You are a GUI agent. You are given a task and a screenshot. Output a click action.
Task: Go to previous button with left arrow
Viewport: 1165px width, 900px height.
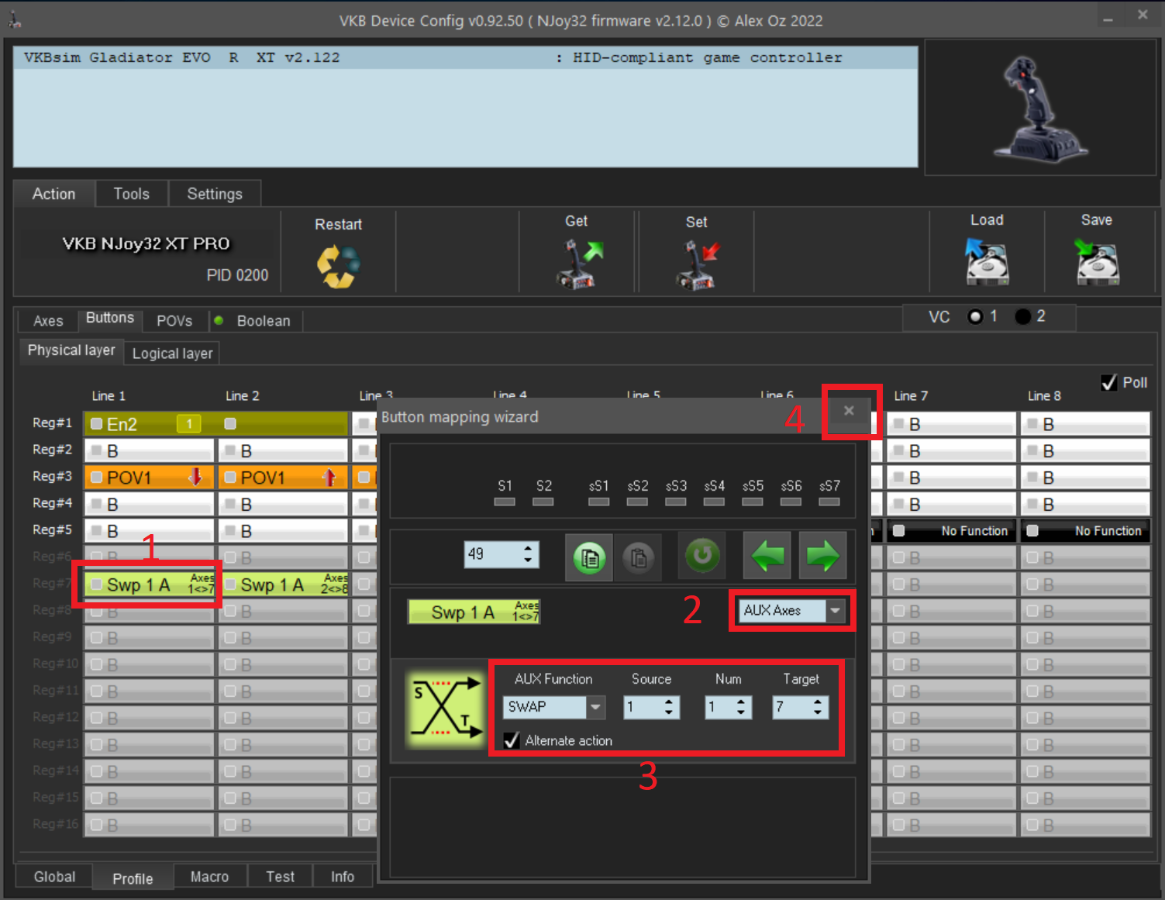[x=767, y=556]
